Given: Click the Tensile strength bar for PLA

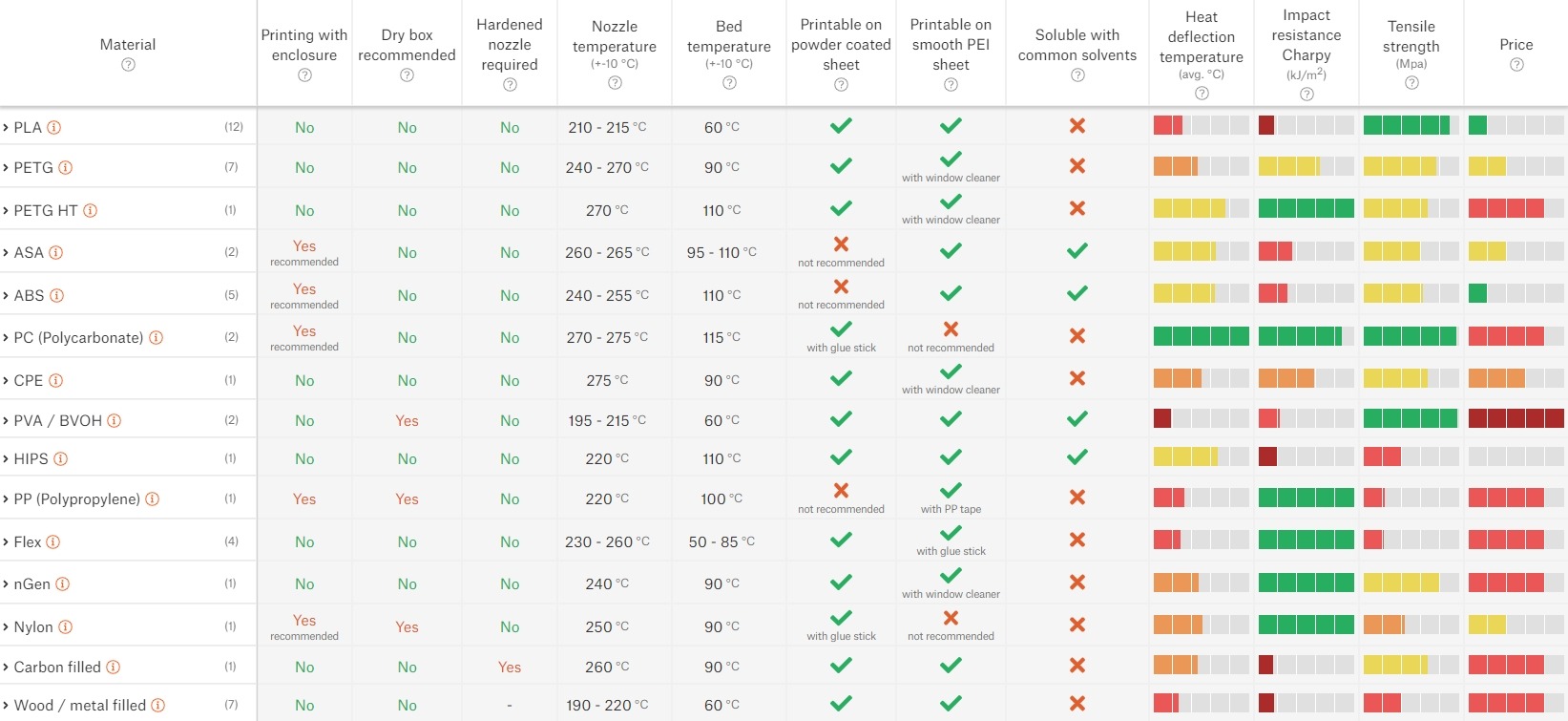Looking at the screenshot, I should click(1410, 124).
